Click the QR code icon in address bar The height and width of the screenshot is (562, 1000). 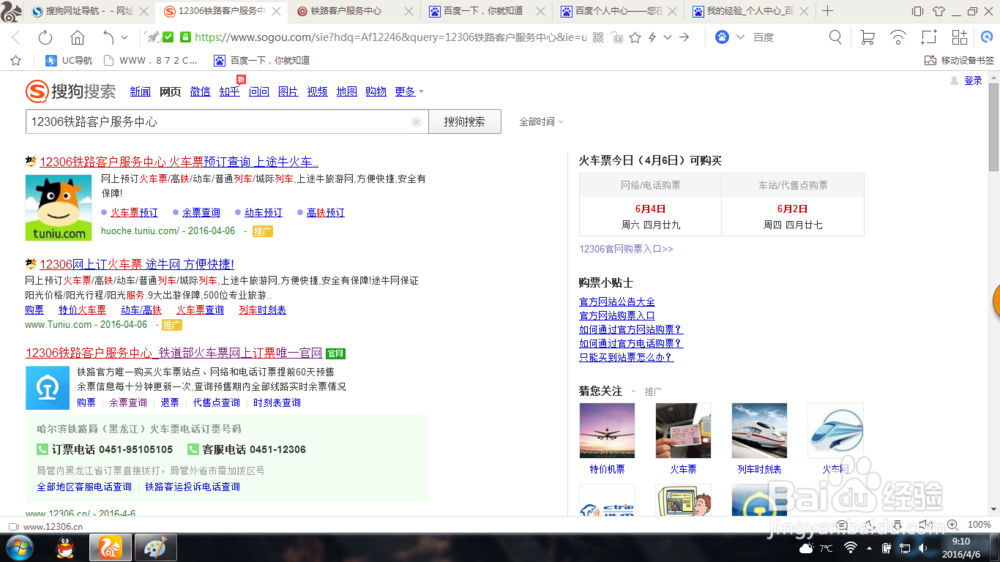(598, 38)
